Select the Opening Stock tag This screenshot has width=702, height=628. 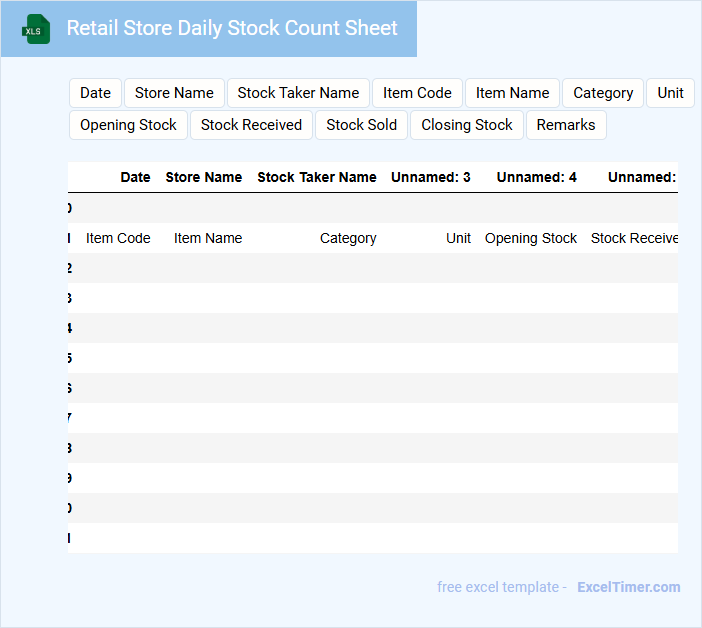[x=128, y=125]
